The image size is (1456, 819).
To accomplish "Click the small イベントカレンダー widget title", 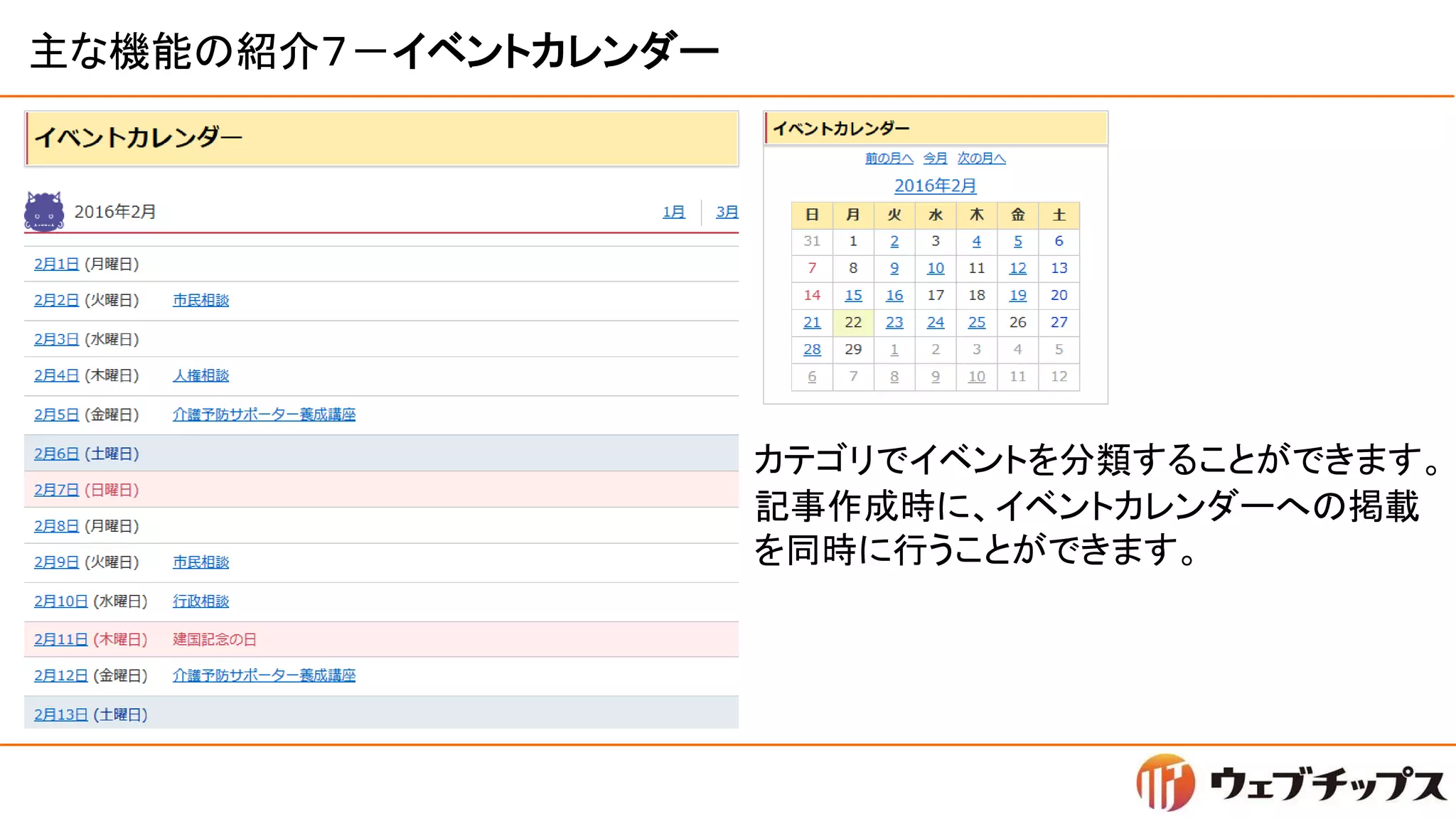I will [841, 129].
